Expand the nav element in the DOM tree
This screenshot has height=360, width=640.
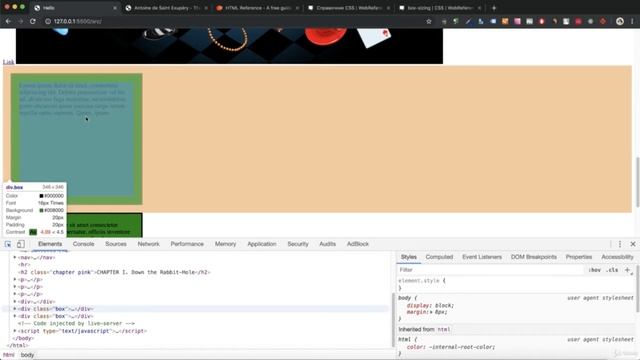(15, 258)
